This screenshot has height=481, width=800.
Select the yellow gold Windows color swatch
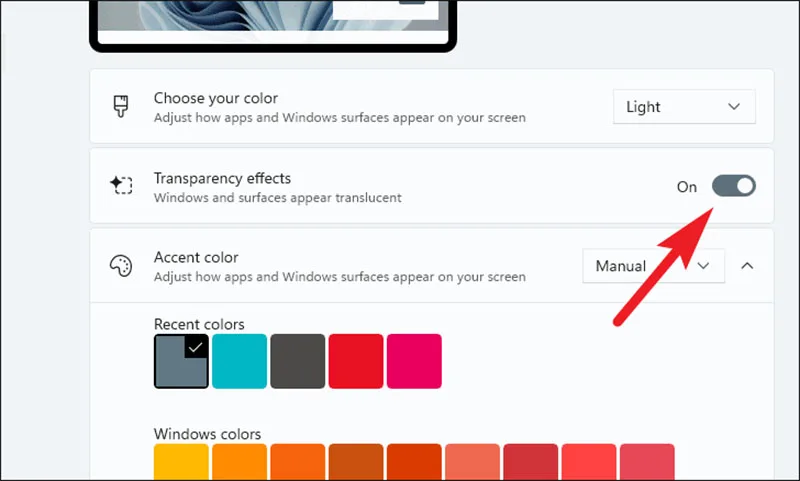pyautogui.click(x=181, y=462)
